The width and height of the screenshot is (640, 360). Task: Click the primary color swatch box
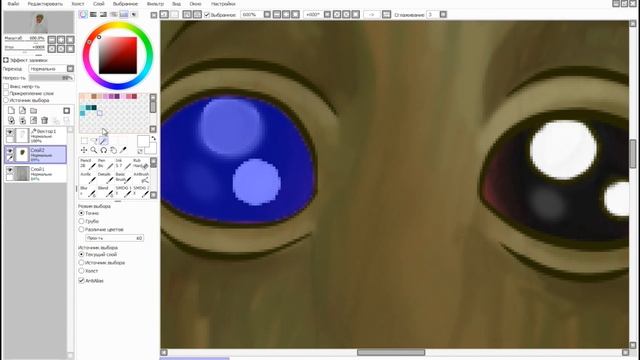point(143,141)
